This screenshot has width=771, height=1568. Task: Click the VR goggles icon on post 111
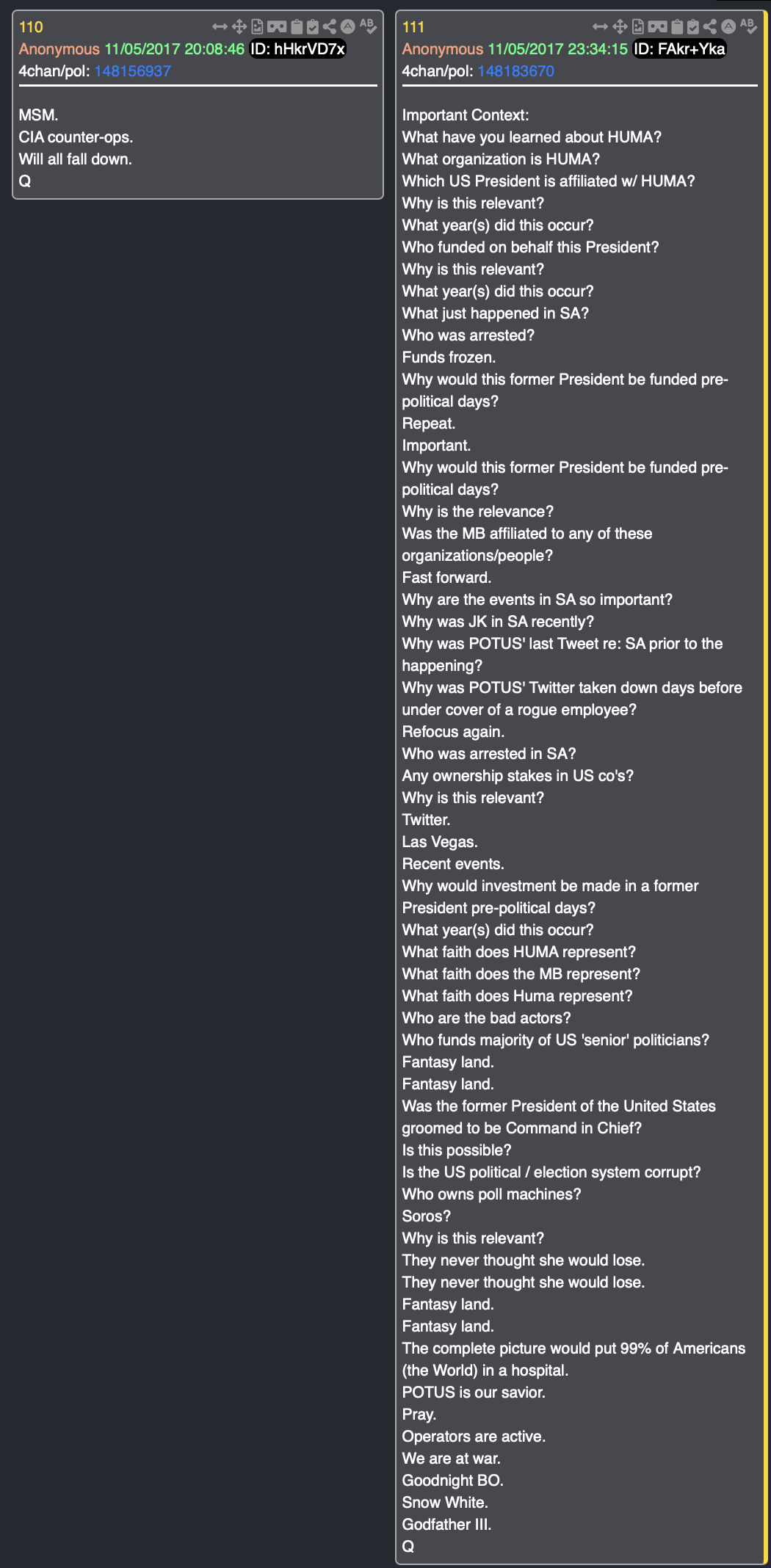[x=657, y=27]
